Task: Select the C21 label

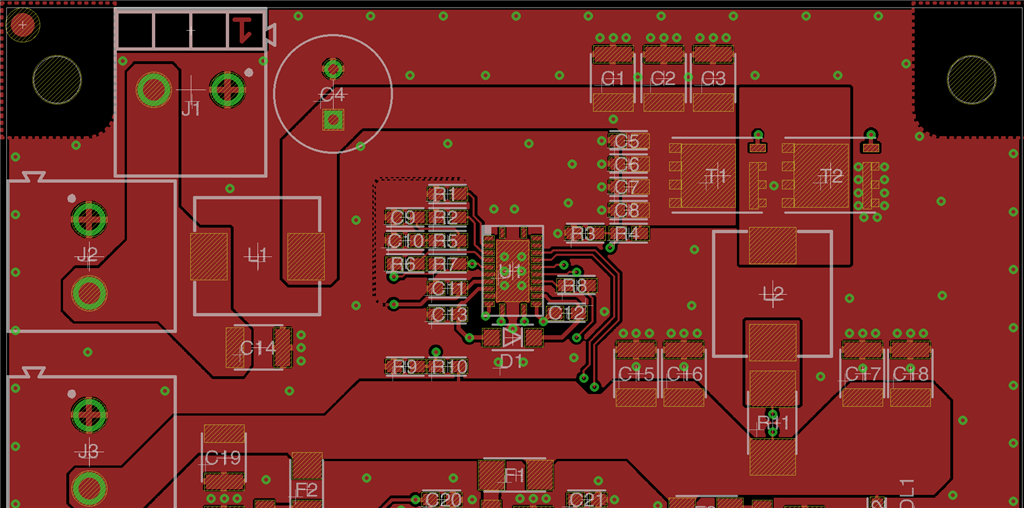Action: coord(585,500)
